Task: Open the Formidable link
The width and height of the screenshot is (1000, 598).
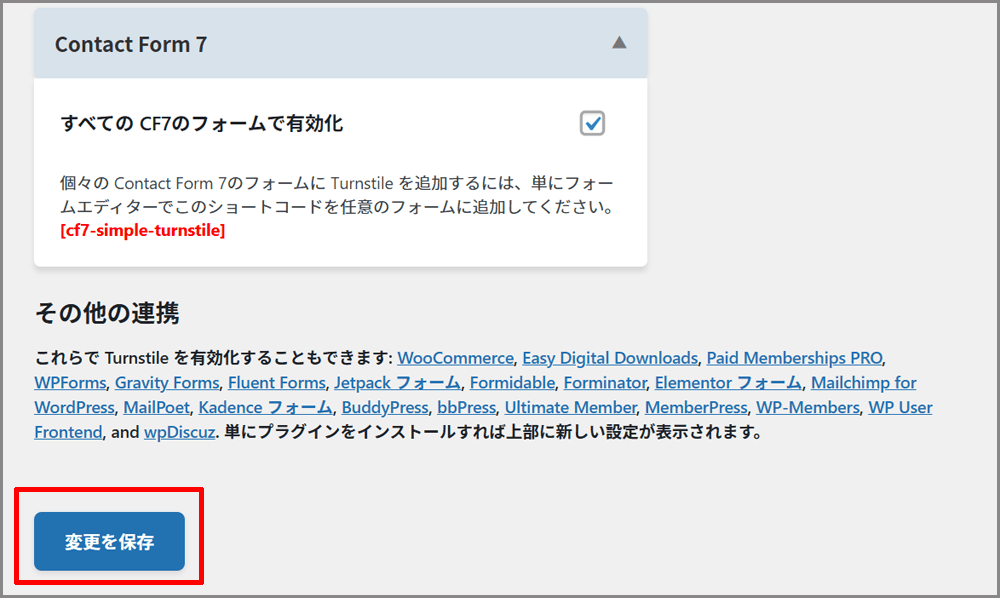Action: (512, 383)
